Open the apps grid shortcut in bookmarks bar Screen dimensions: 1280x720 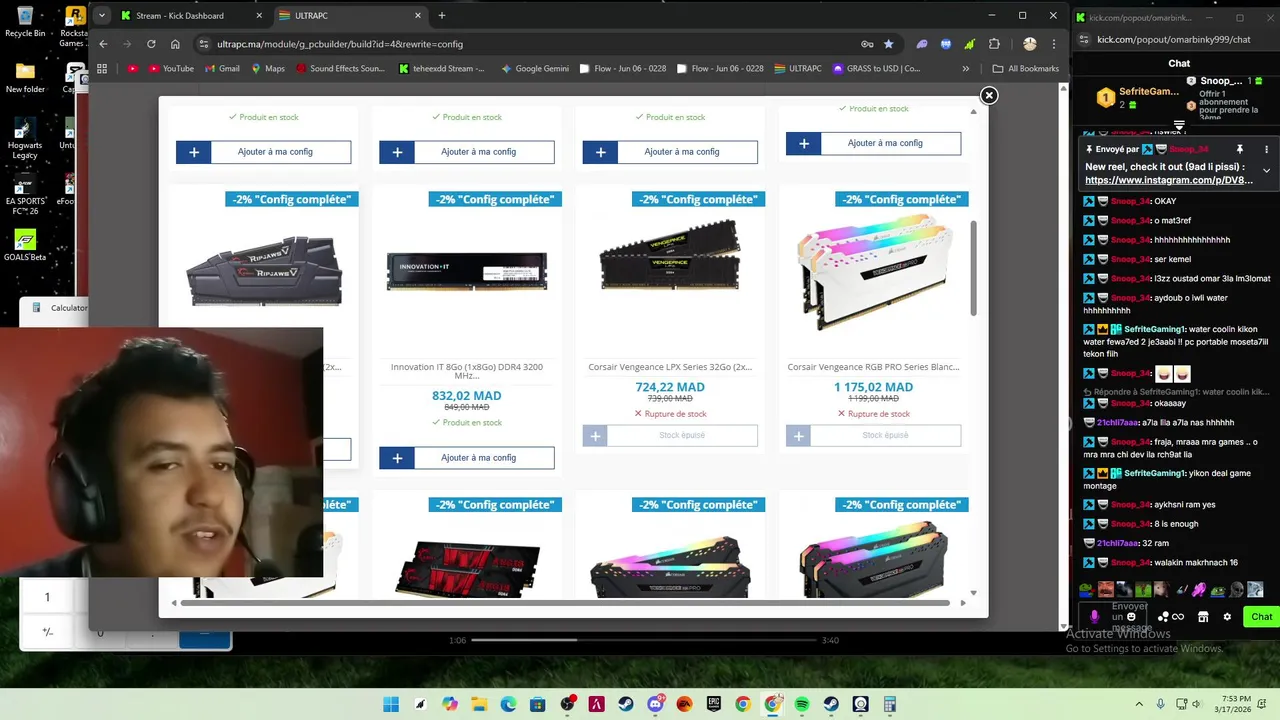tap(102, 69)
